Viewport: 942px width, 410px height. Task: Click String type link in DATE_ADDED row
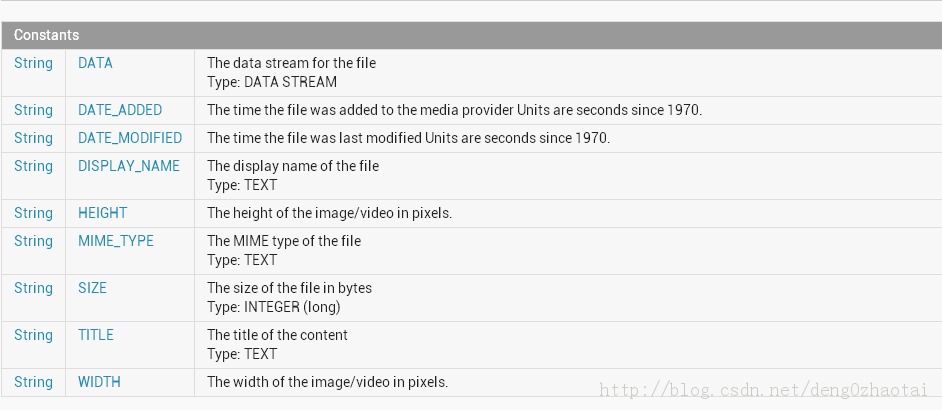click(x=33, y=110)
